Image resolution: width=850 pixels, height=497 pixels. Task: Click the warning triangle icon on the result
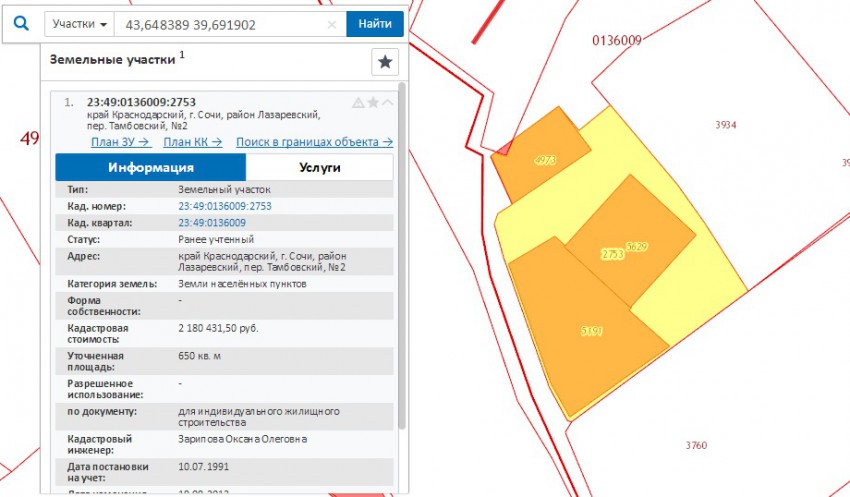(358, 102)
